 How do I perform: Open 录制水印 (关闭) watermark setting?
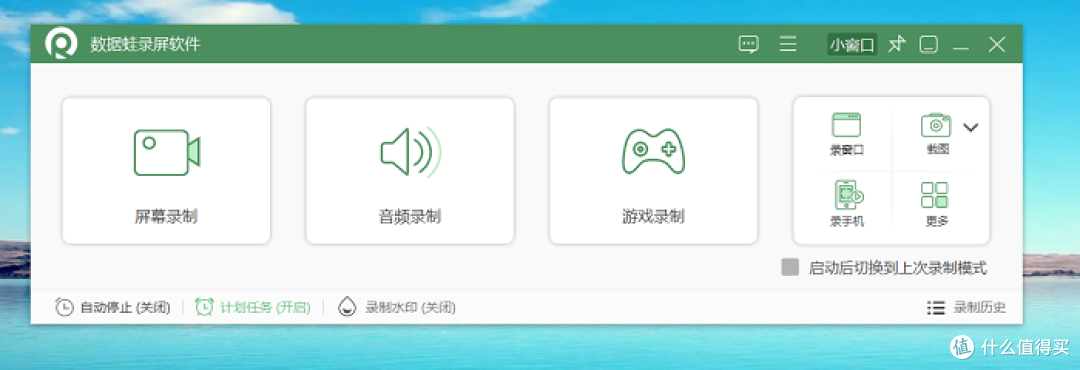coord(397,307)
